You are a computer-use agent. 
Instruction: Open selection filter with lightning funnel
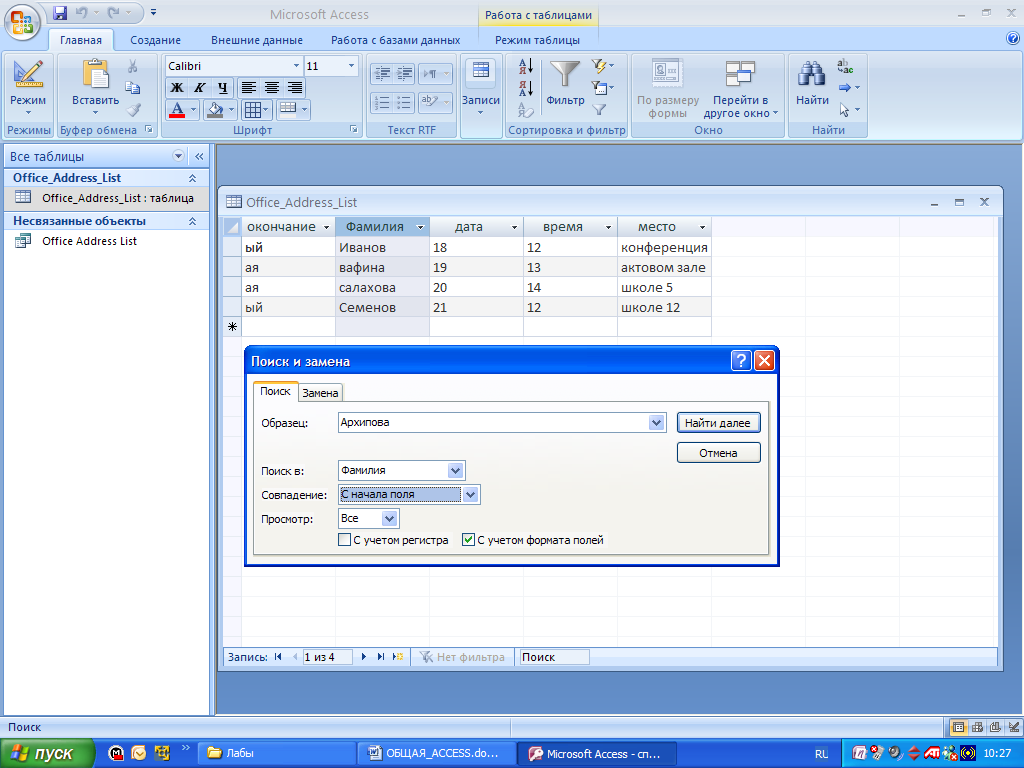[601, 66]
